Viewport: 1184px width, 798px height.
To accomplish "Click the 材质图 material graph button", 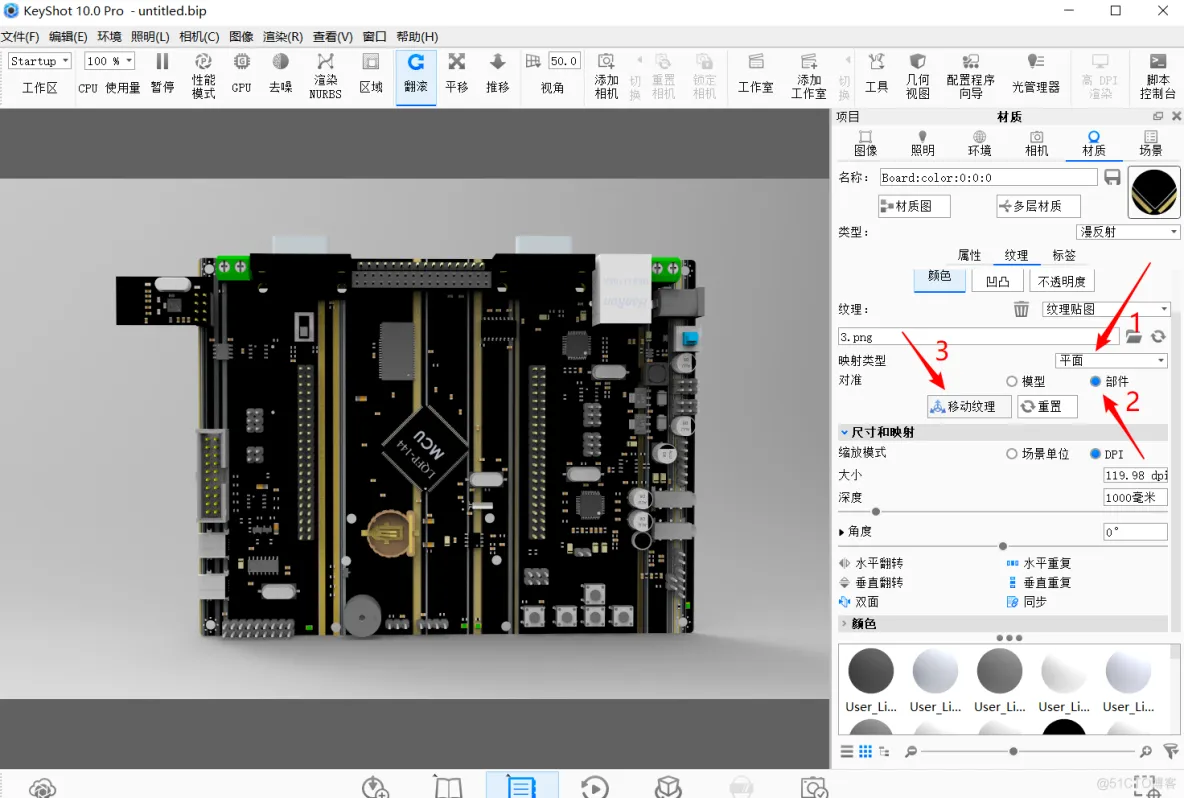I will coord(914,206).
